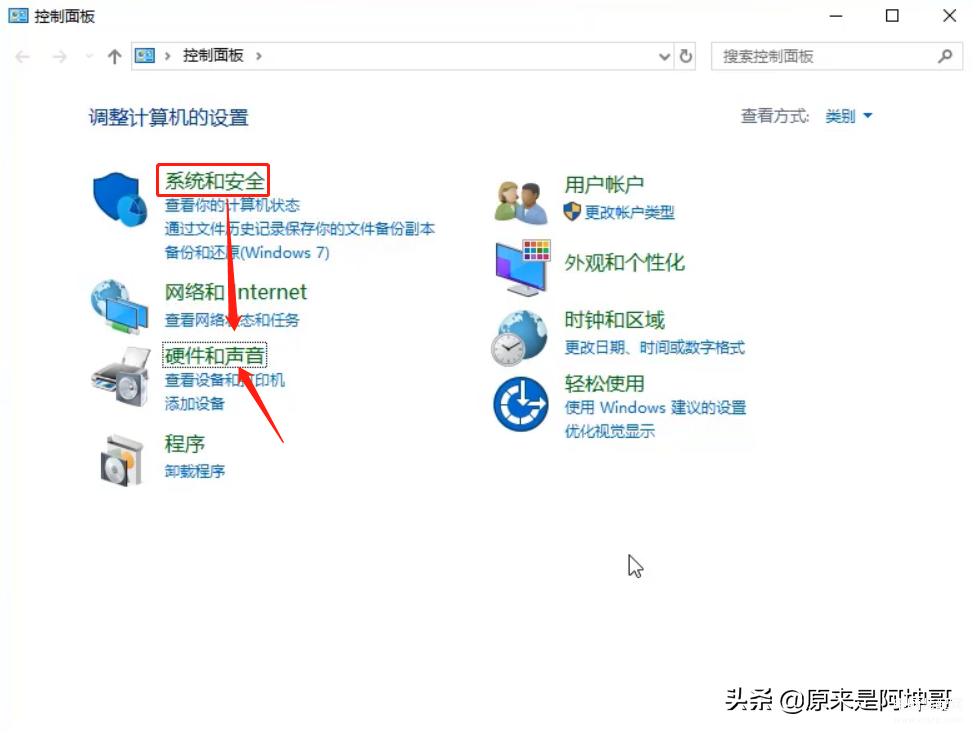Open the Hardware and Sound printer icon
This screenshot has height=733, width=973.
(x=121, y=377)
